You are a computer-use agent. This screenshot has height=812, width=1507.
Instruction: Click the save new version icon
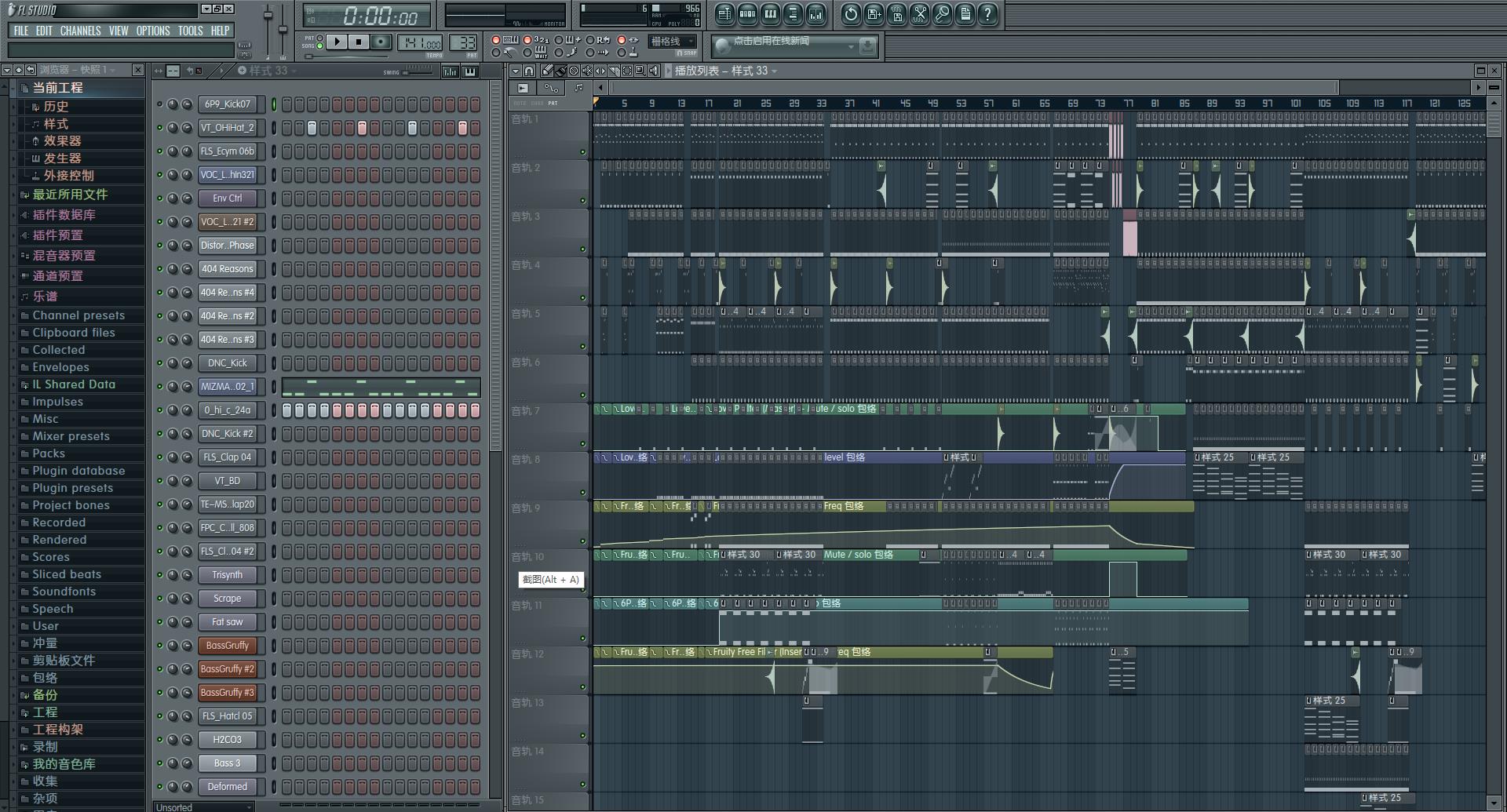click(874, 13)
